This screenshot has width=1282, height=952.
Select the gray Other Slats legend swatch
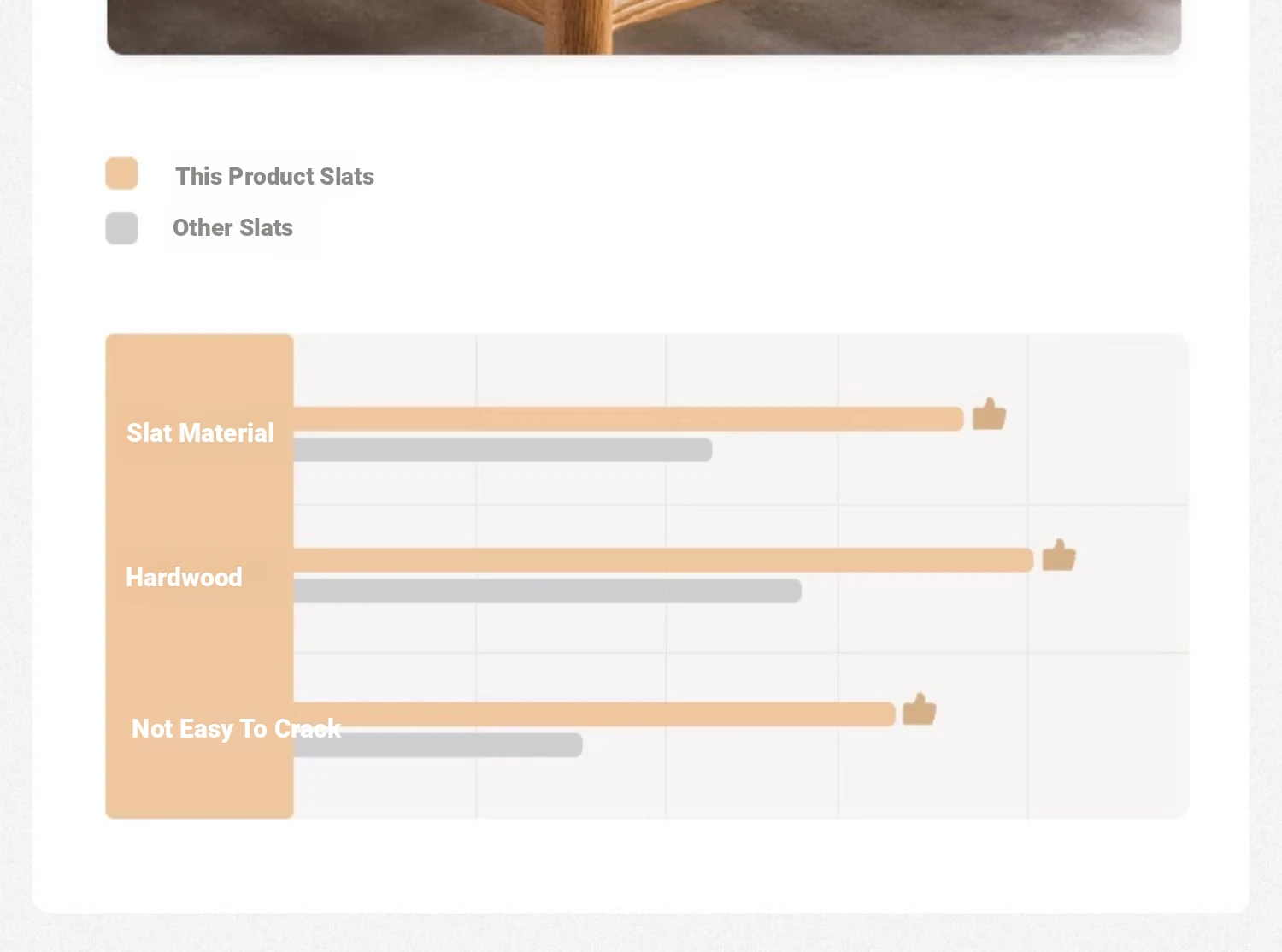121,228
